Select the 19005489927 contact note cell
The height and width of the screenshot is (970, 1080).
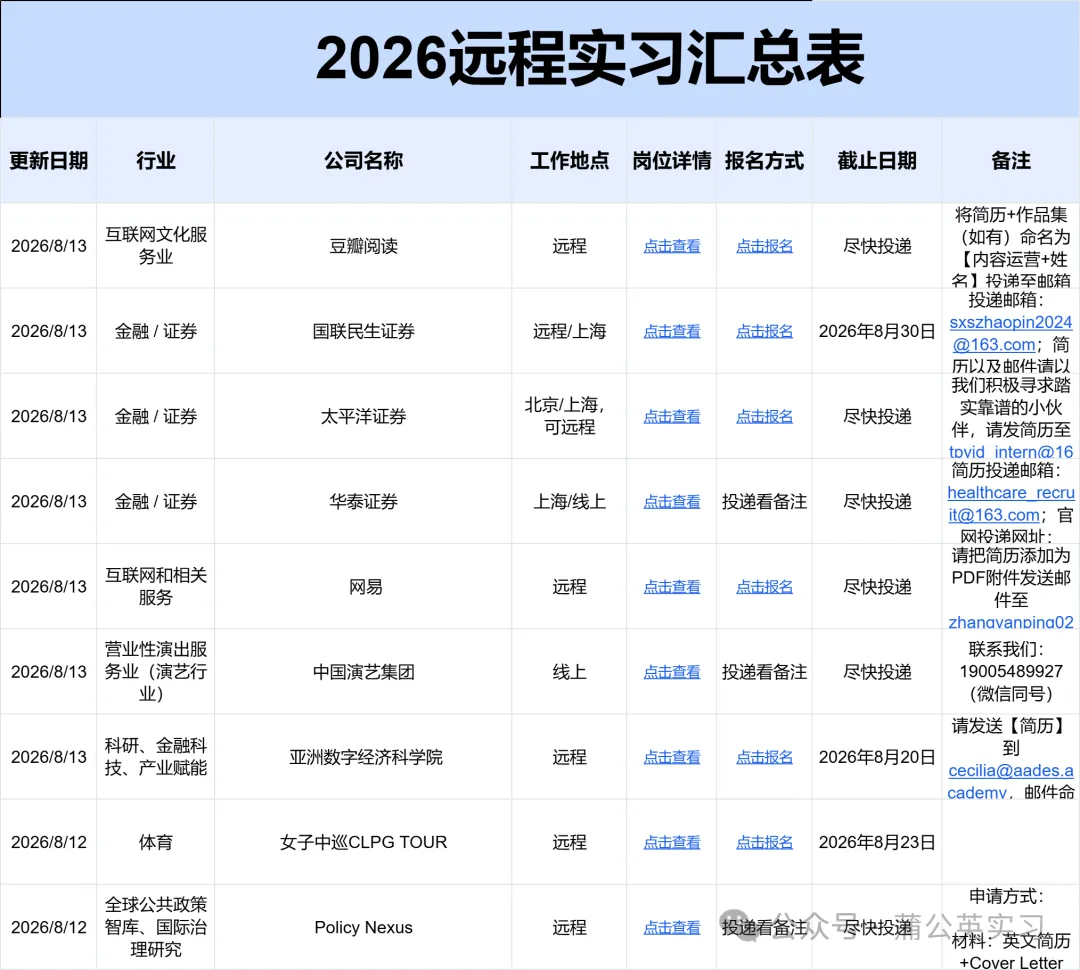[1010, 672]
